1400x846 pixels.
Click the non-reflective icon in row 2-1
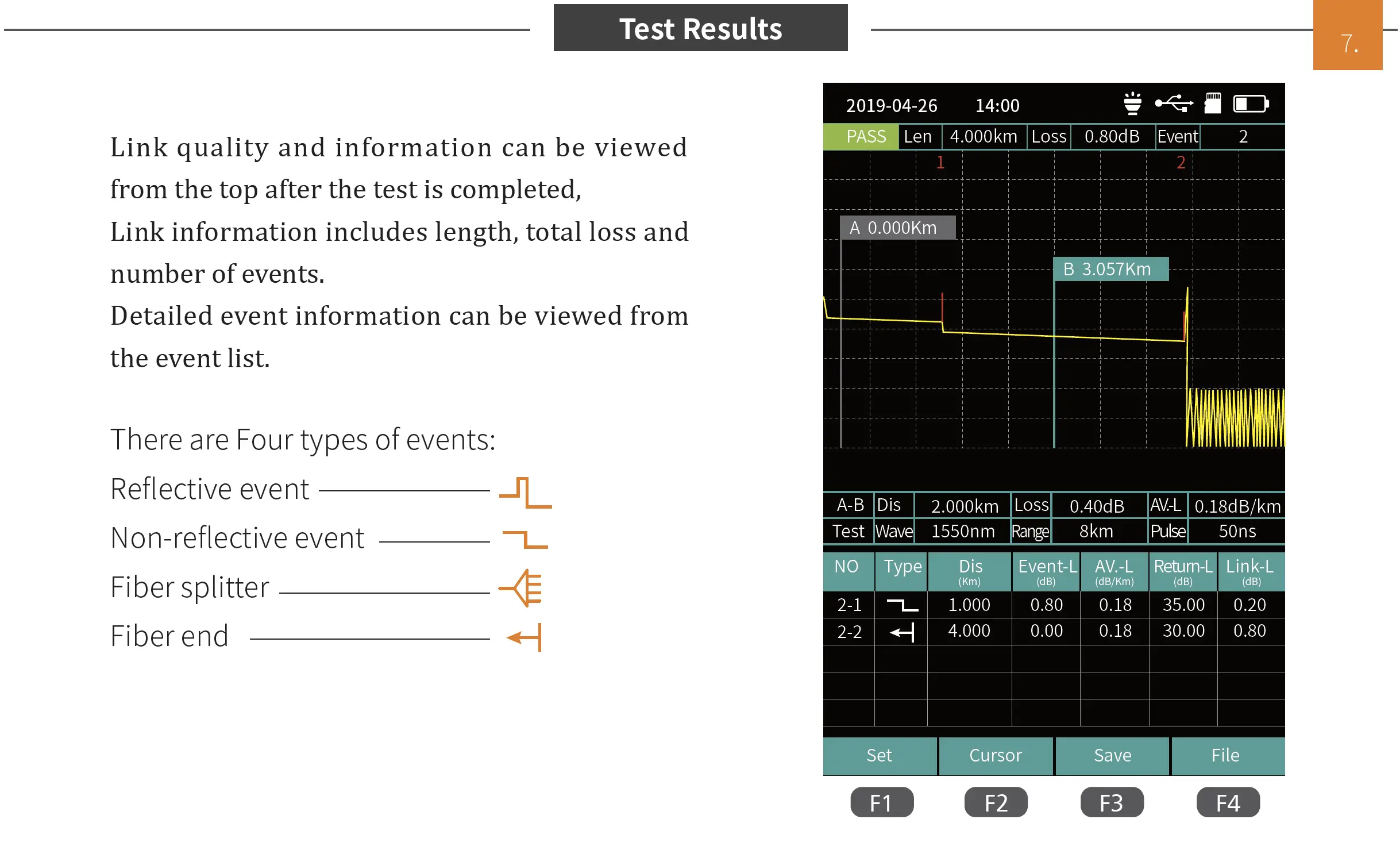click(902, 605)
